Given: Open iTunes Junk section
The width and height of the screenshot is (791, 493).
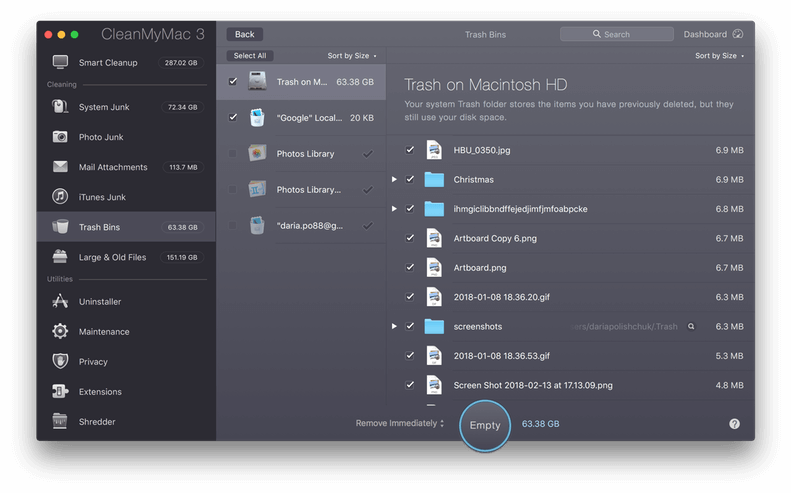Looking at the screenshot, I should tap(126, 197).
